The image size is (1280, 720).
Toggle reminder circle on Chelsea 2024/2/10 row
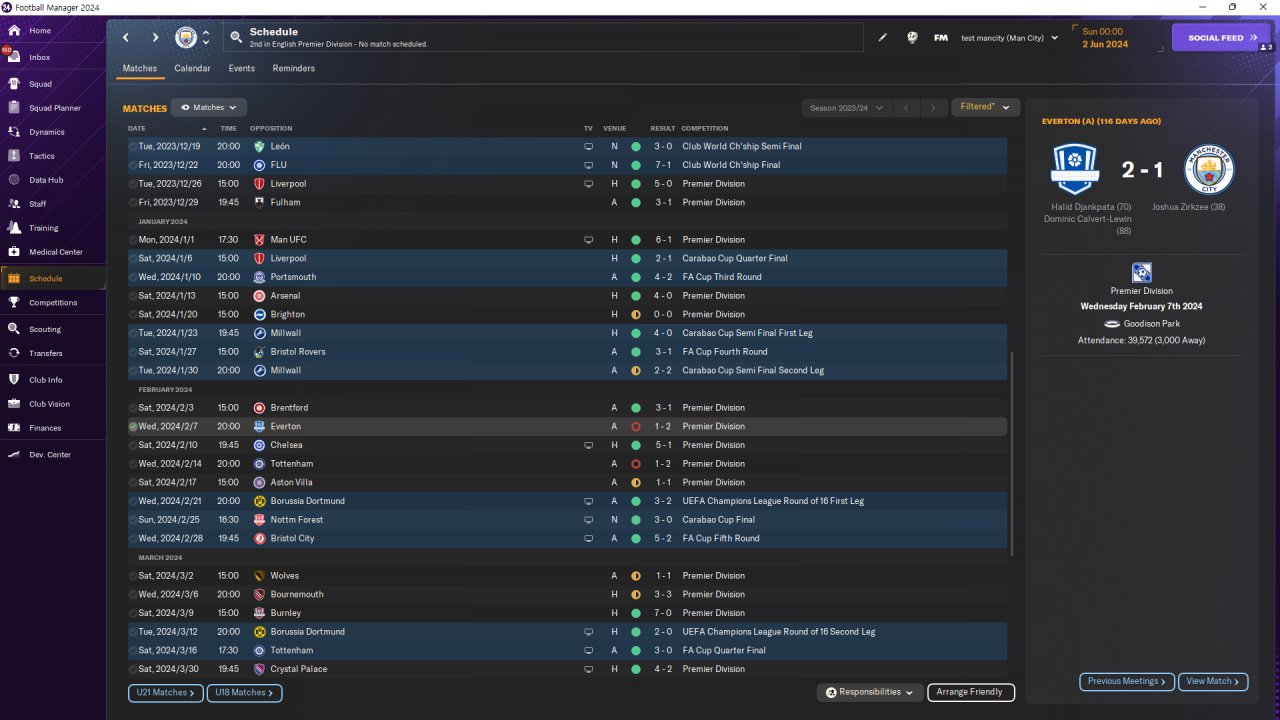(x=133, y=445)
